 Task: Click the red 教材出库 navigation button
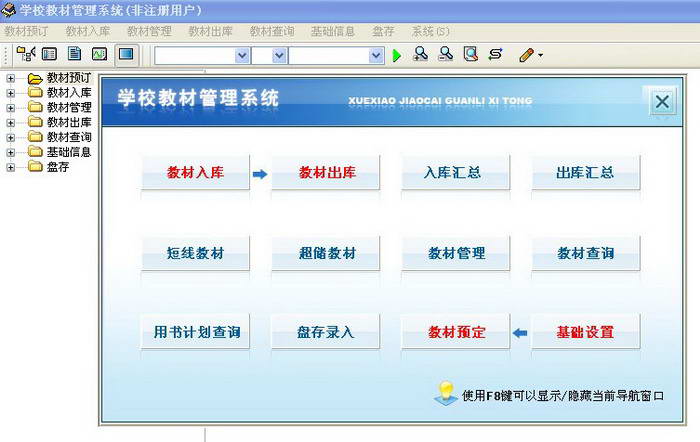[326, 172]
